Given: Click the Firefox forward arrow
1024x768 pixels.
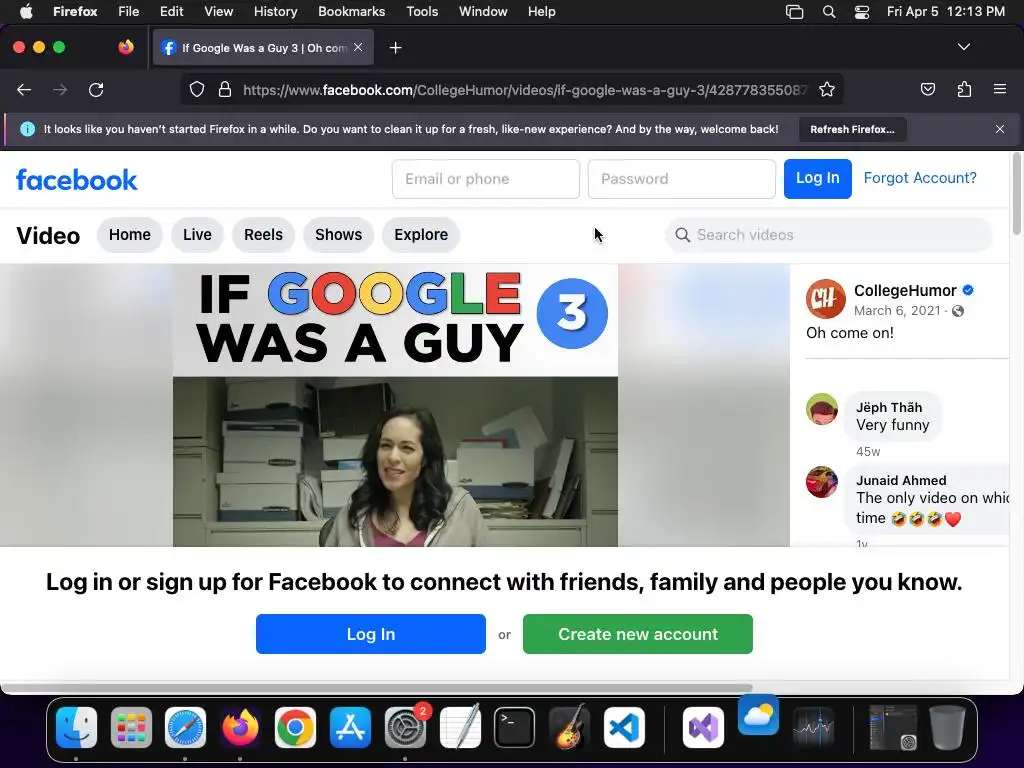Looking at the screenshot, I should (60, 89).
